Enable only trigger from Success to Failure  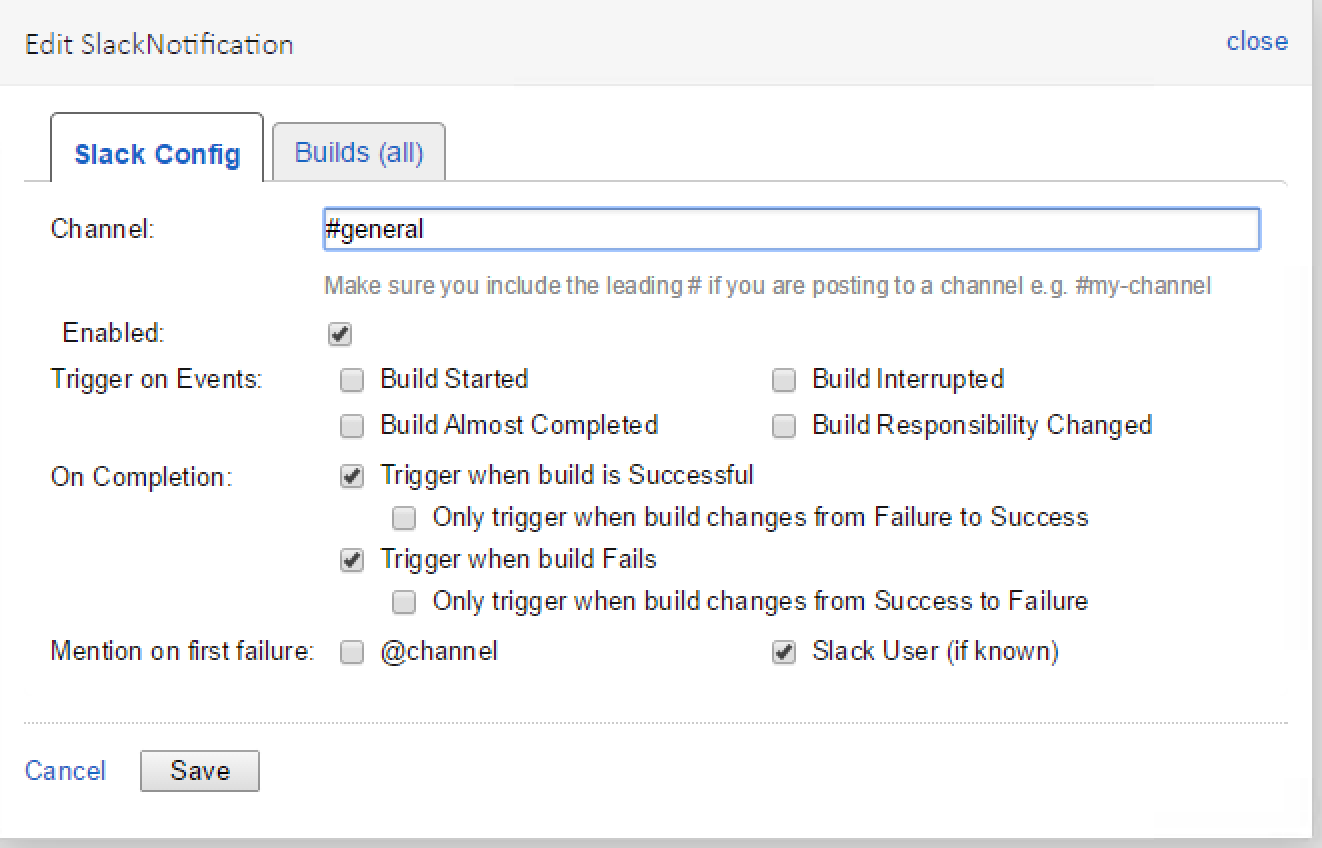404,602
